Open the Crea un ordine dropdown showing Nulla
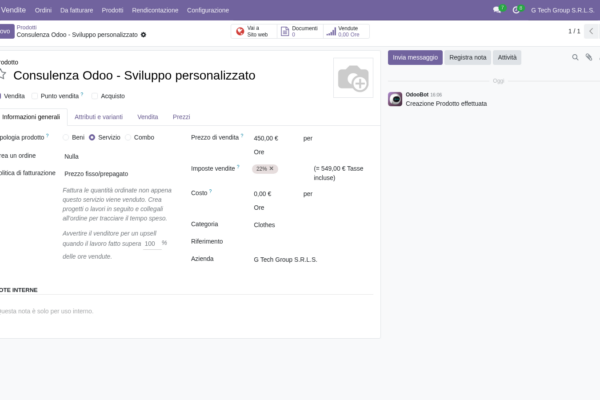600x400 pixels. (119, 156)
